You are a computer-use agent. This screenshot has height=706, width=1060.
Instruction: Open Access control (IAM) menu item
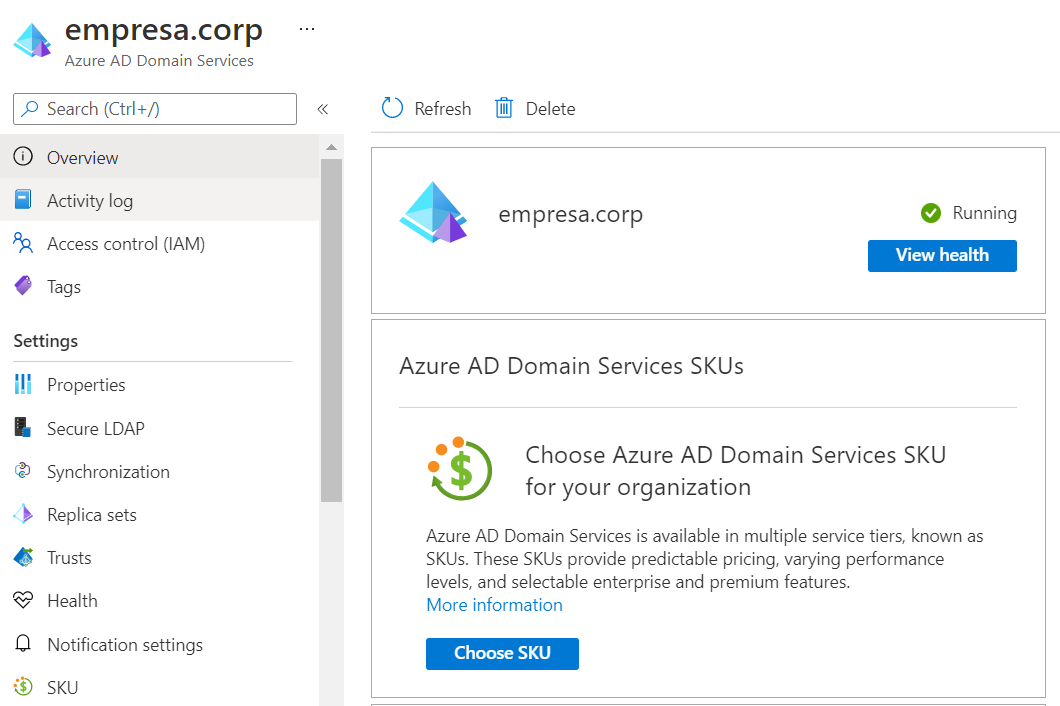(160, 243)
